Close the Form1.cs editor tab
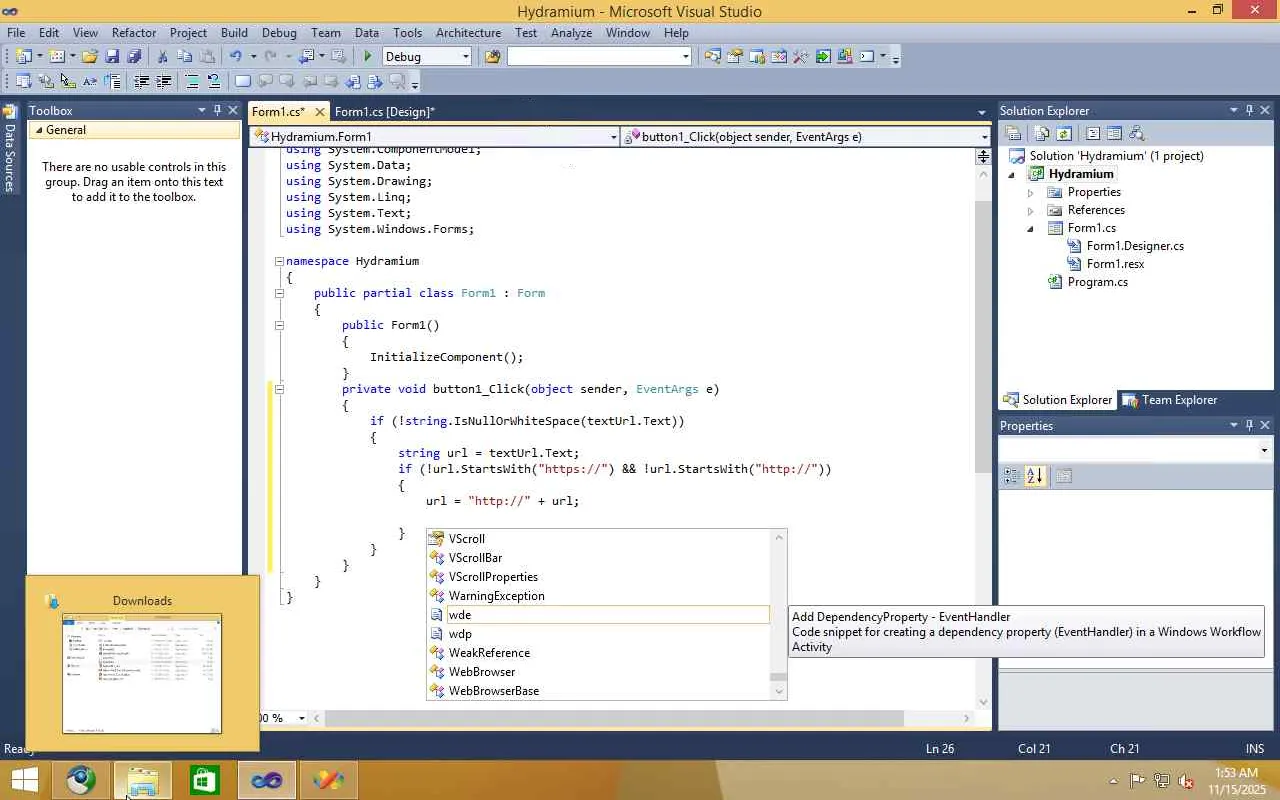Viewport: 1280px width, 800px height. click(x=320, y=112)
